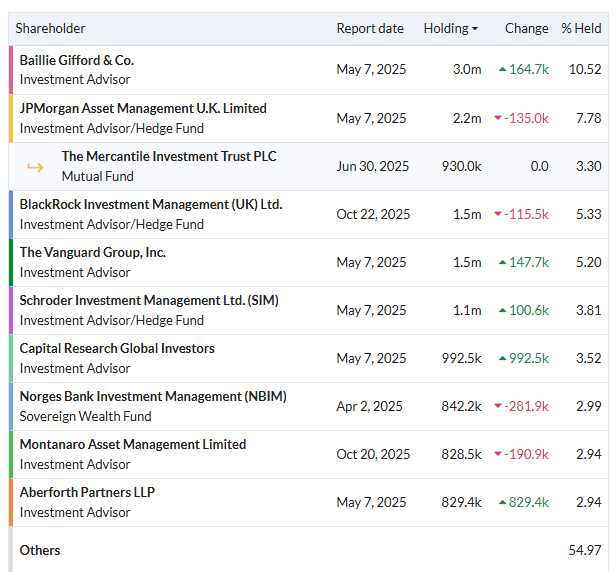Viewport: 616px width, 572px height.
Task: Select the Others row
Action: click(308, 550)
